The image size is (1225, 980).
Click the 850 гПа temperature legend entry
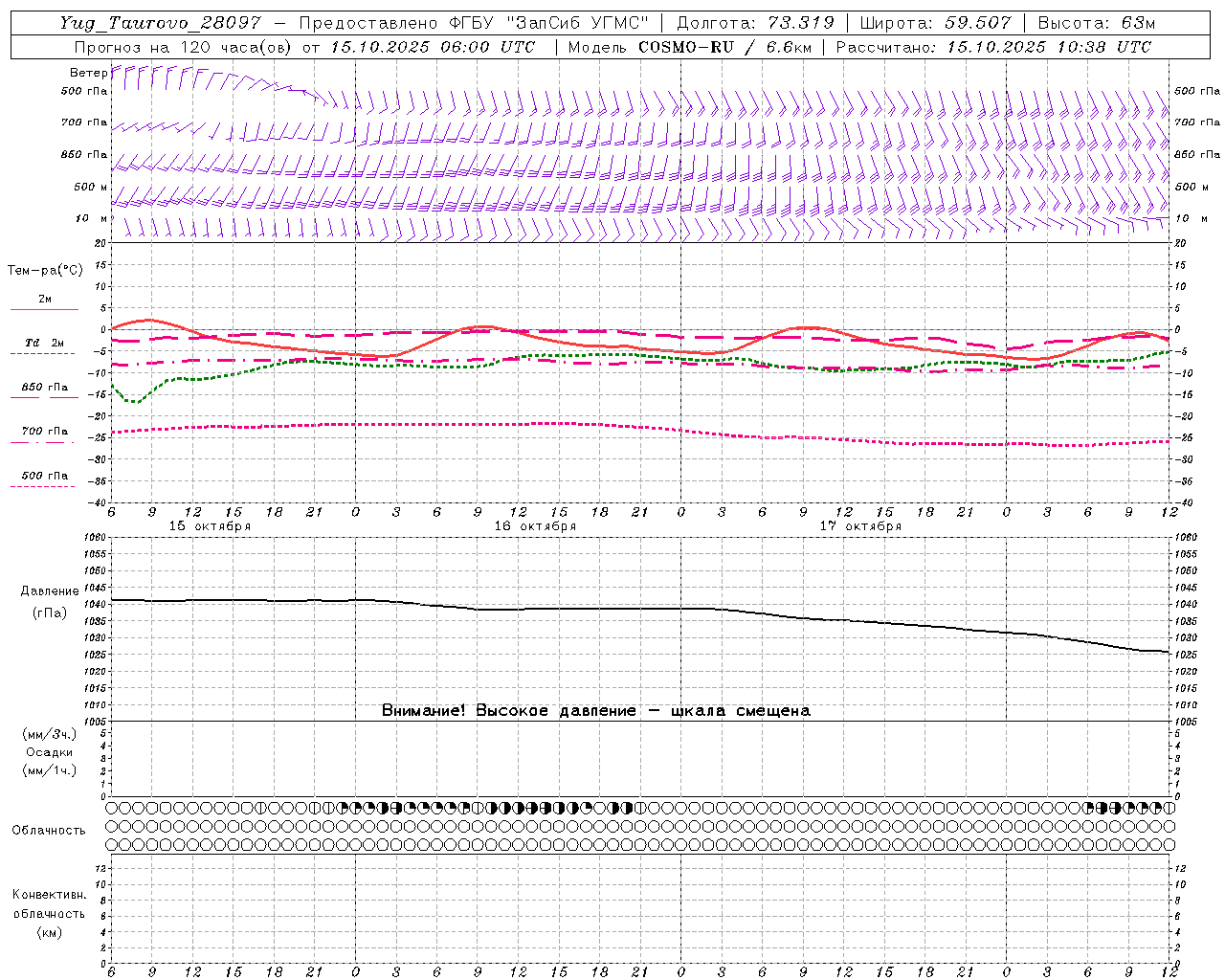[x=45, y=388]
